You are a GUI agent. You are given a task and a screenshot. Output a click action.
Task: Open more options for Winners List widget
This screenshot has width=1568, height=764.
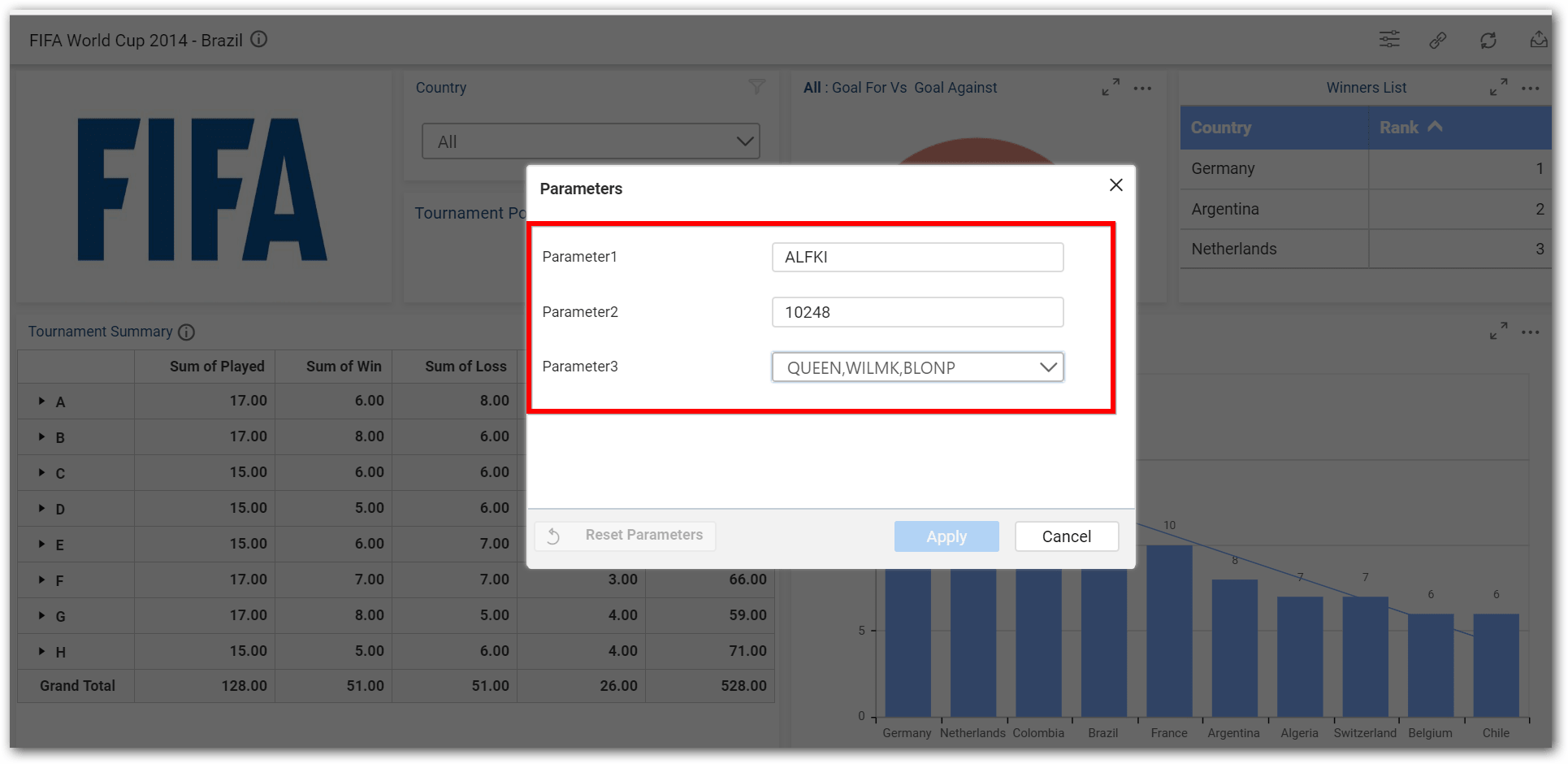point(1530,88)
